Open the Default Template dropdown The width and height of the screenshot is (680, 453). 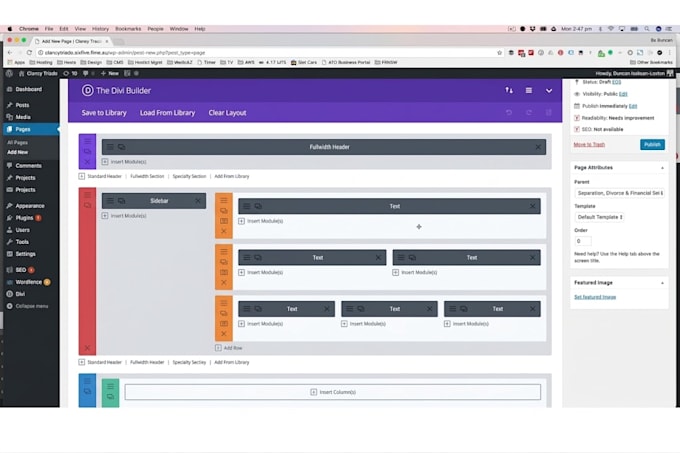pos(599,217)
